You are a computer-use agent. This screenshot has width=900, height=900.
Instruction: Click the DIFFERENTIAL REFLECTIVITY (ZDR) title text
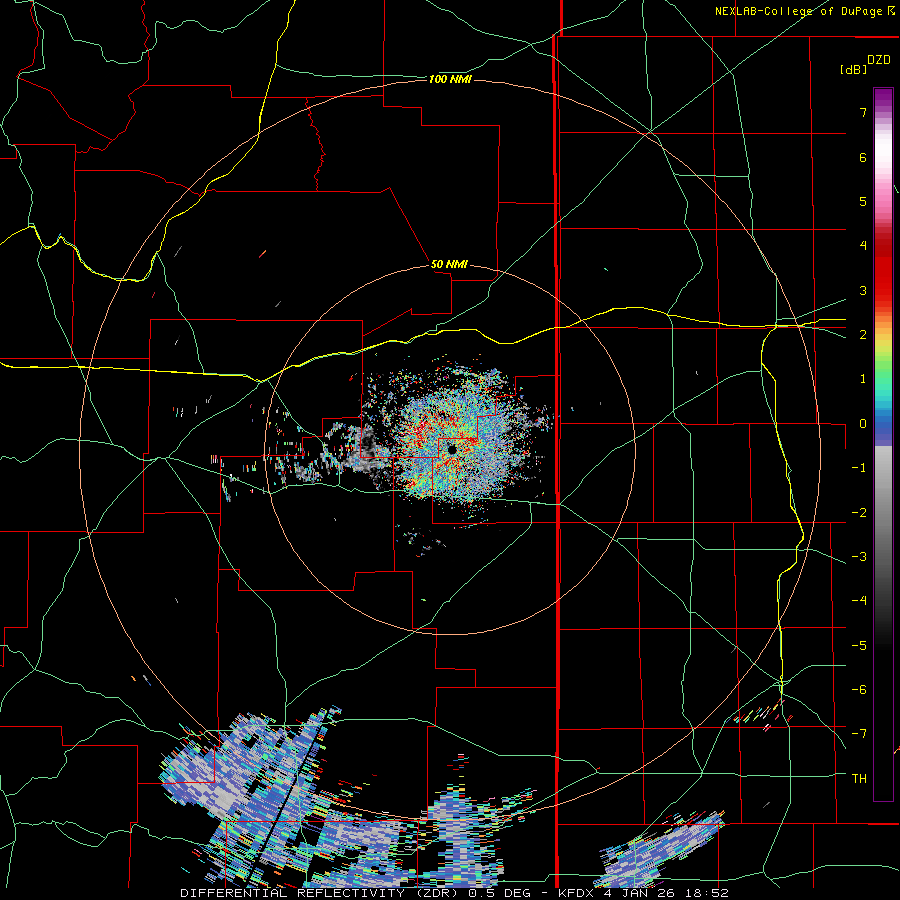(x=319, y=893)
